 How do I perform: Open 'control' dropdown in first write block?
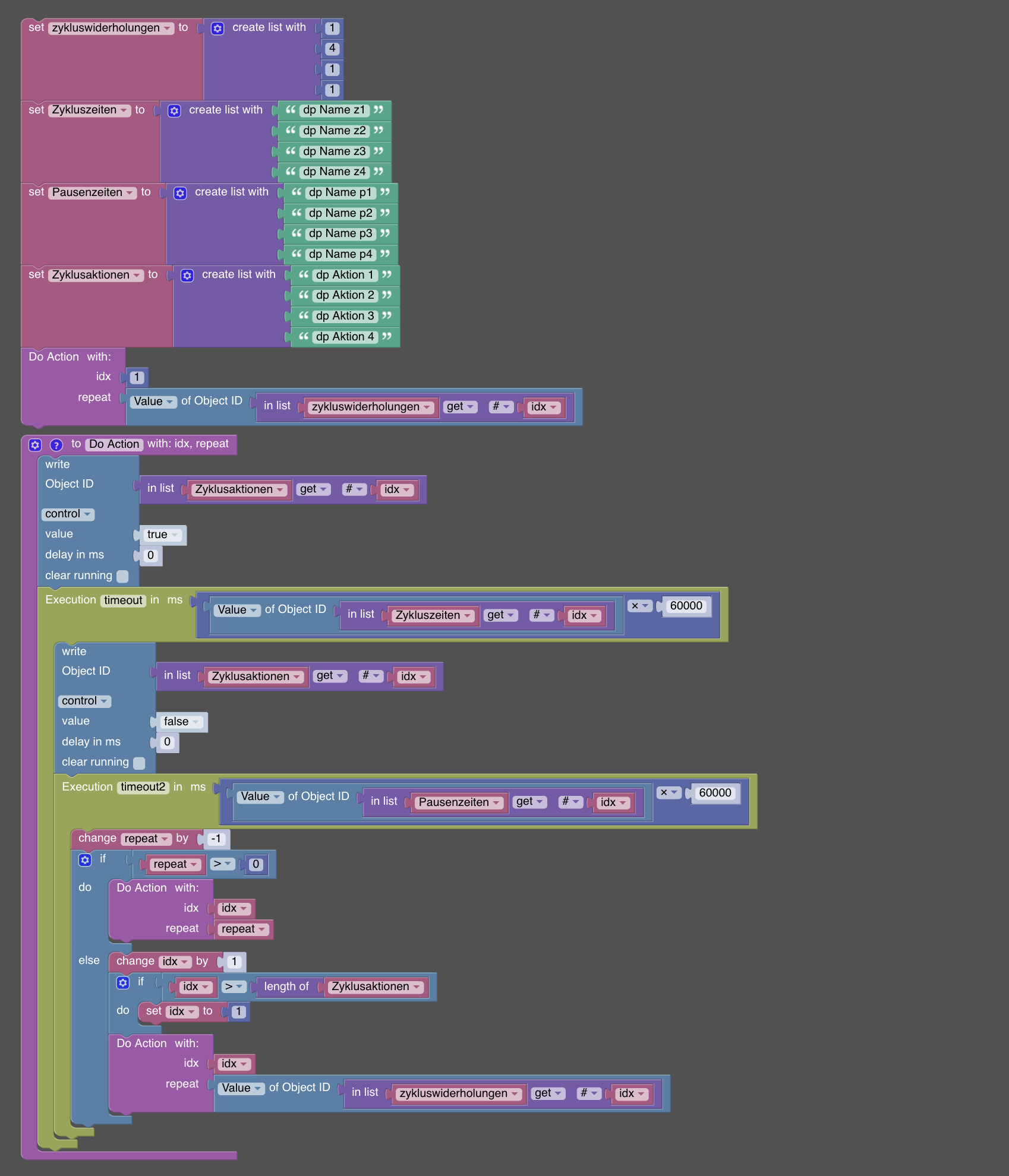pos(68,514)
